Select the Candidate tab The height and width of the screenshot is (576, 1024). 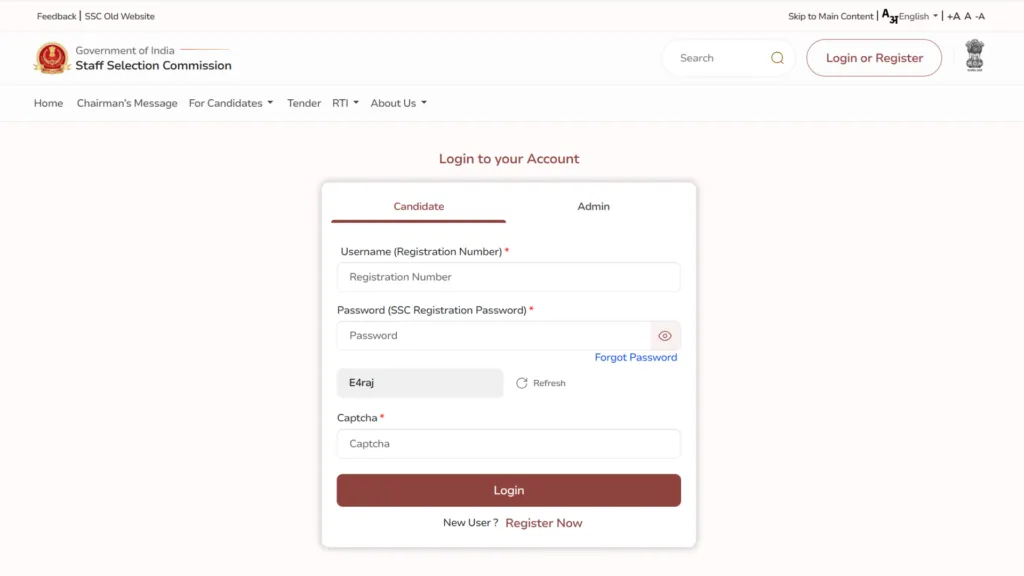[418, 206]
